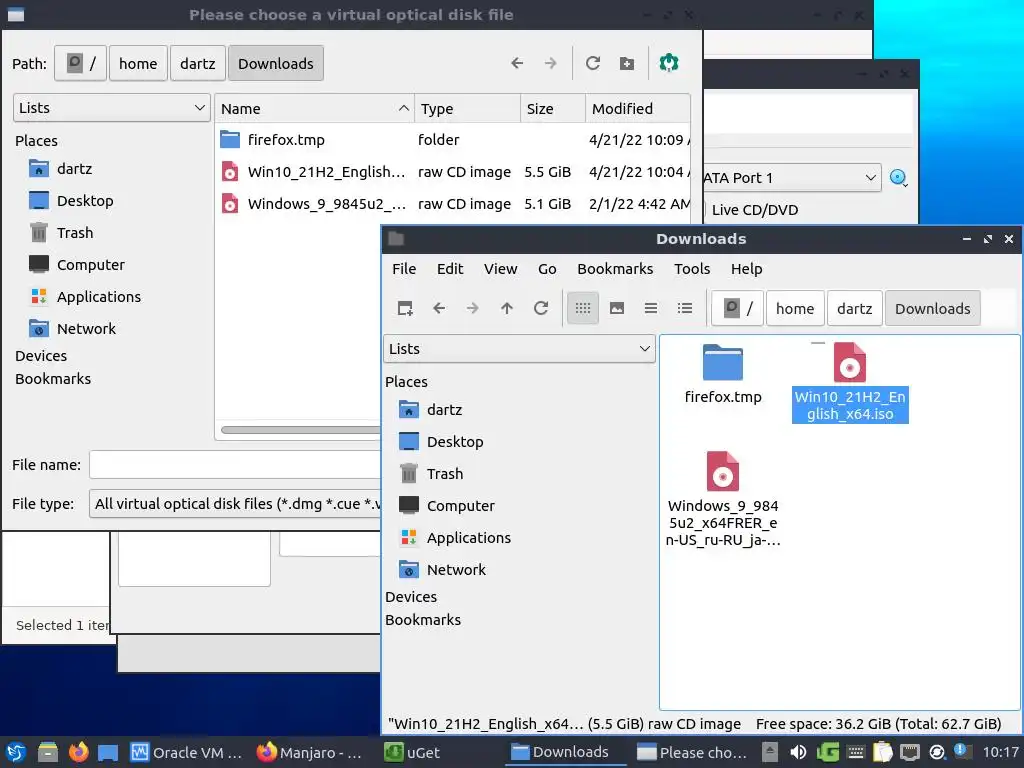This screenshot has height=768, width=1024.
Task: Open clipboard manager tray icon
Action: point(882,752)
